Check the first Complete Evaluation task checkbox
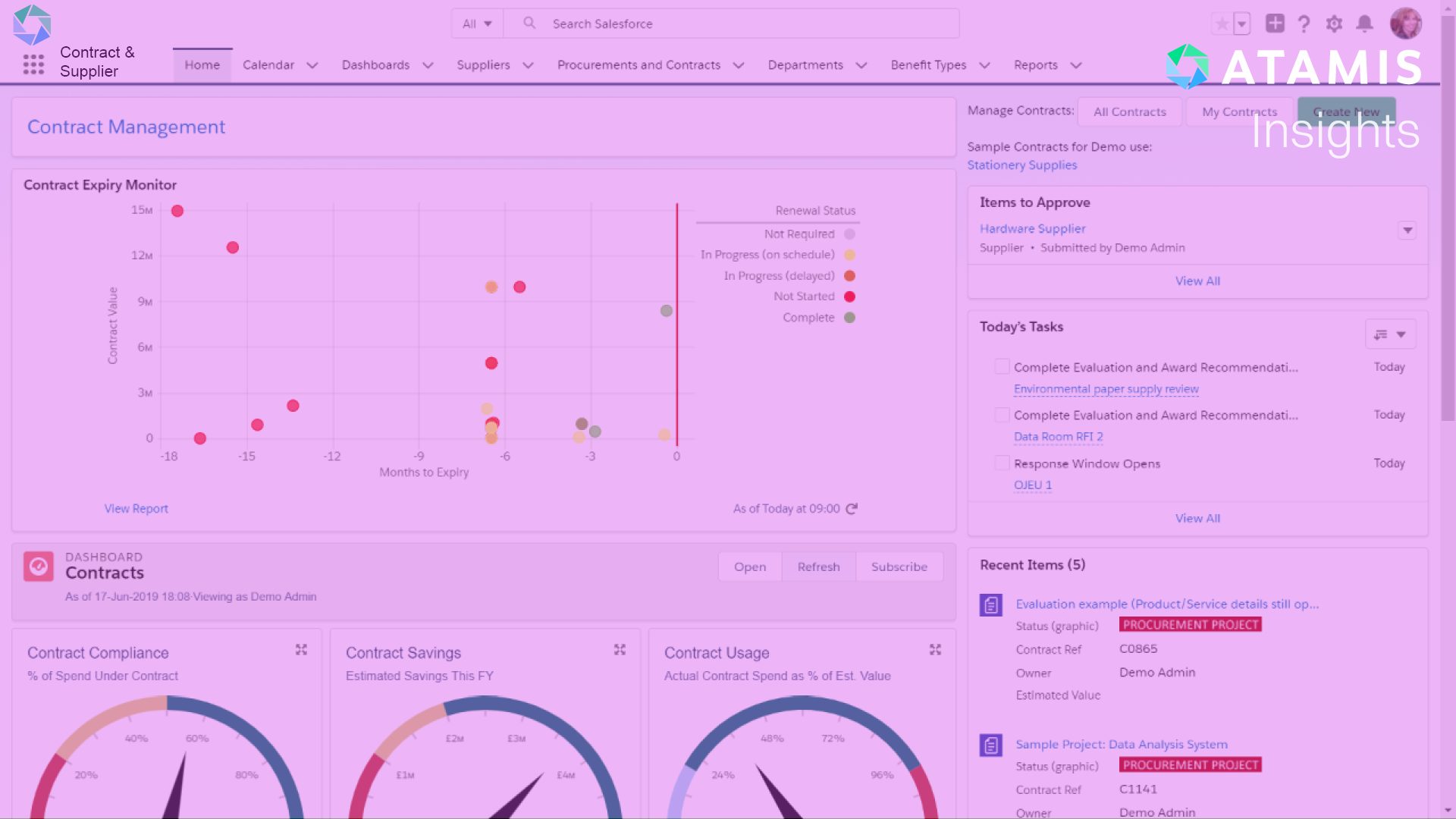Screen dimensions: 1456x819 [x=1002, y=367]
